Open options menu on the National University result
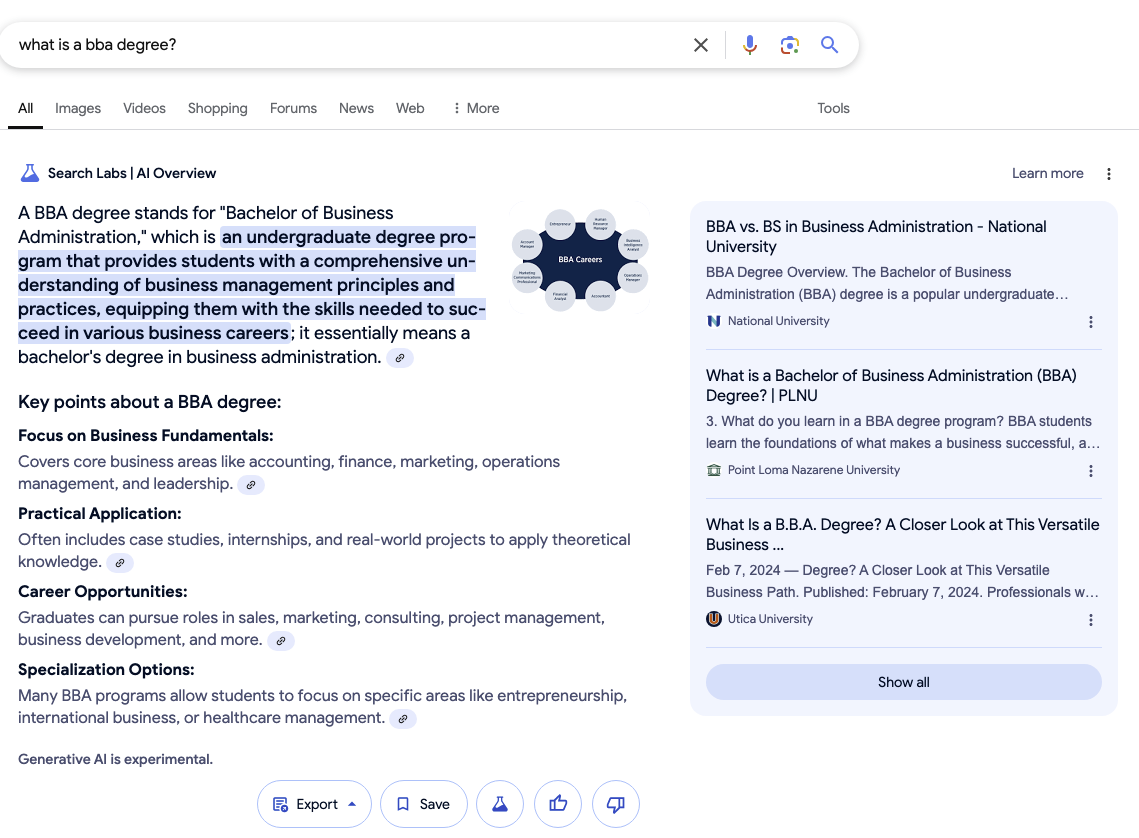1139x838 pixels. pyautogui.click(x=1091, y=321)
